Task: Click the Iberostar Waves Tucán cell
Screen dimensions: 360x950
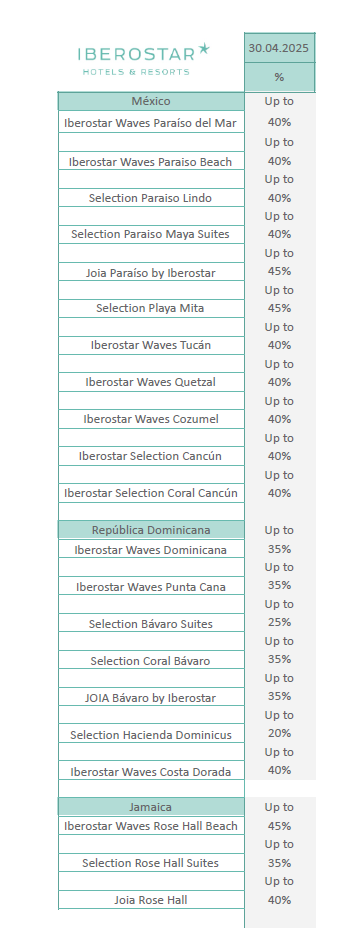Action: click(152, 345)
